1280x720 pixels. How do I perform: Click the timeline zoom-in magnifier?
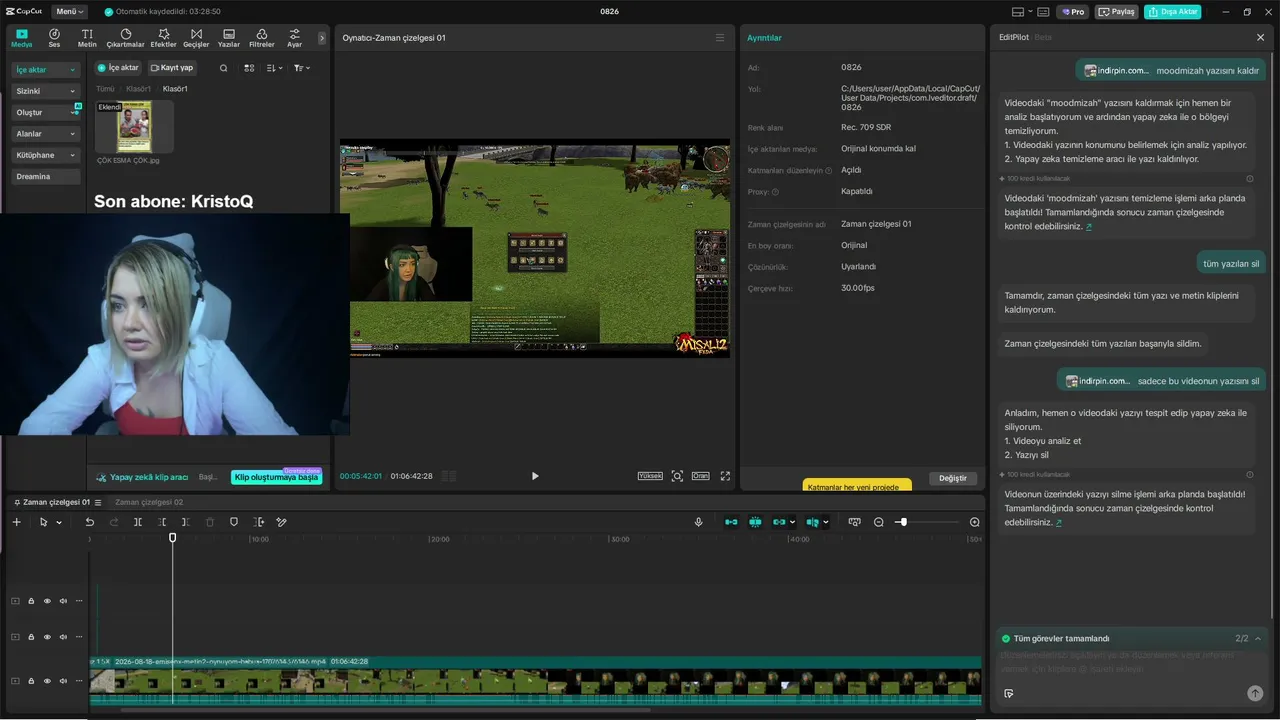click(975, 522)
